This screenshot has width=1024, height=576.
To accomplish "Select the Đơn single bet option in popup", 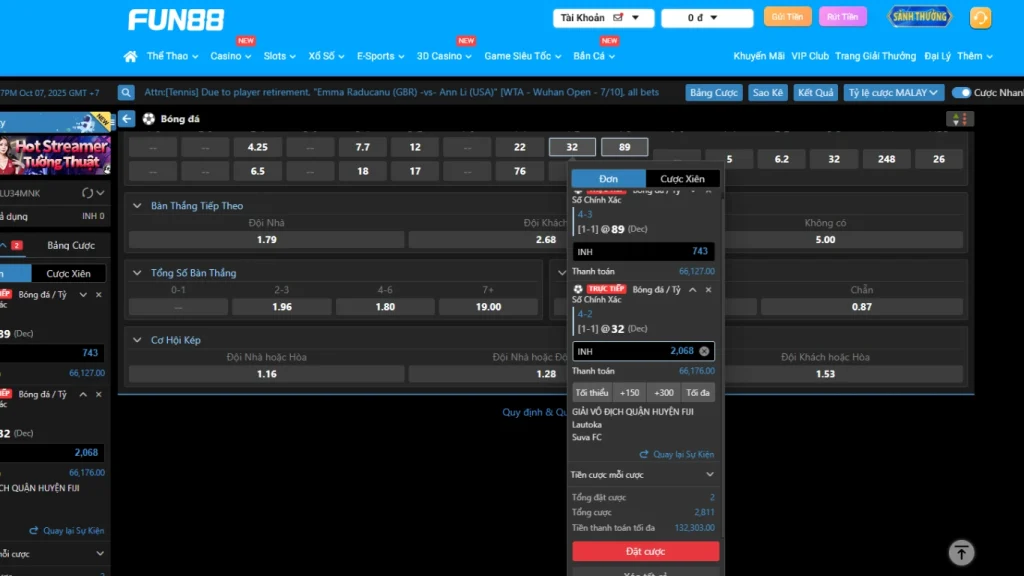I will pos(609,178).
